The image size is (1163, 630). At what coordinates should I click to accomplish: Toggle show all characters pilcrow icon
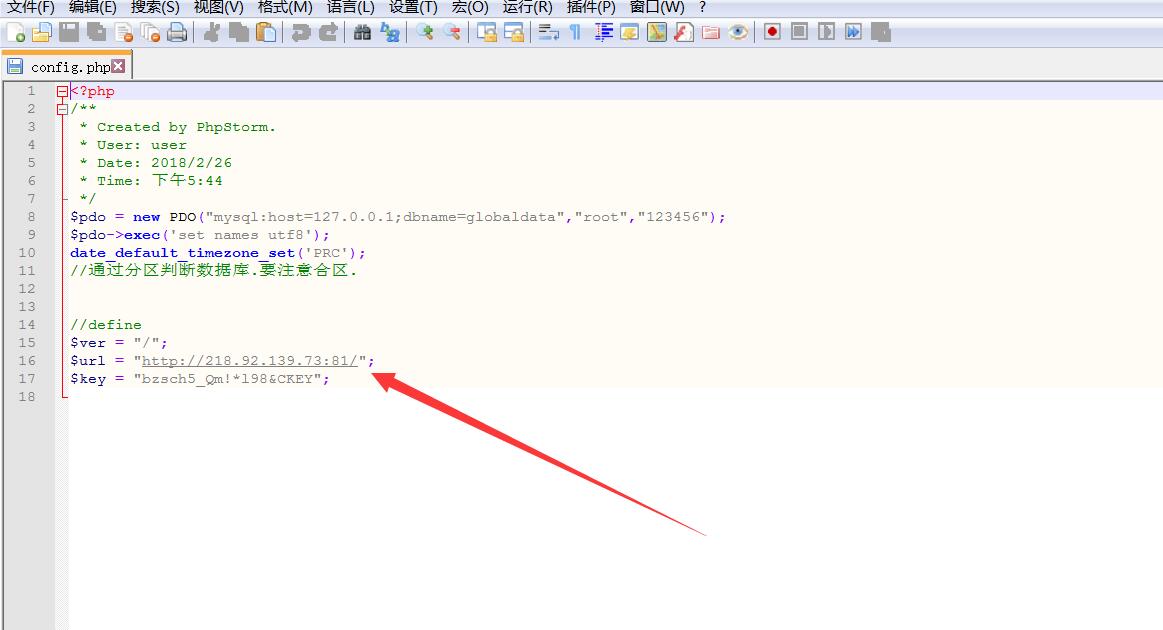pos(575,32)
